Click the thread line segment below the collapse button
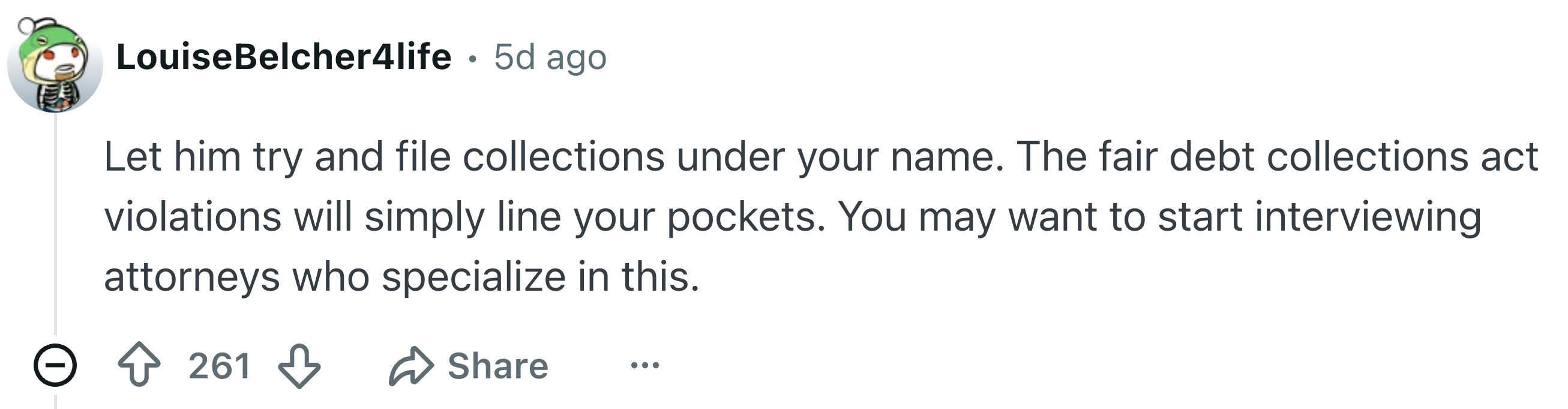 (x=55, y=402)
